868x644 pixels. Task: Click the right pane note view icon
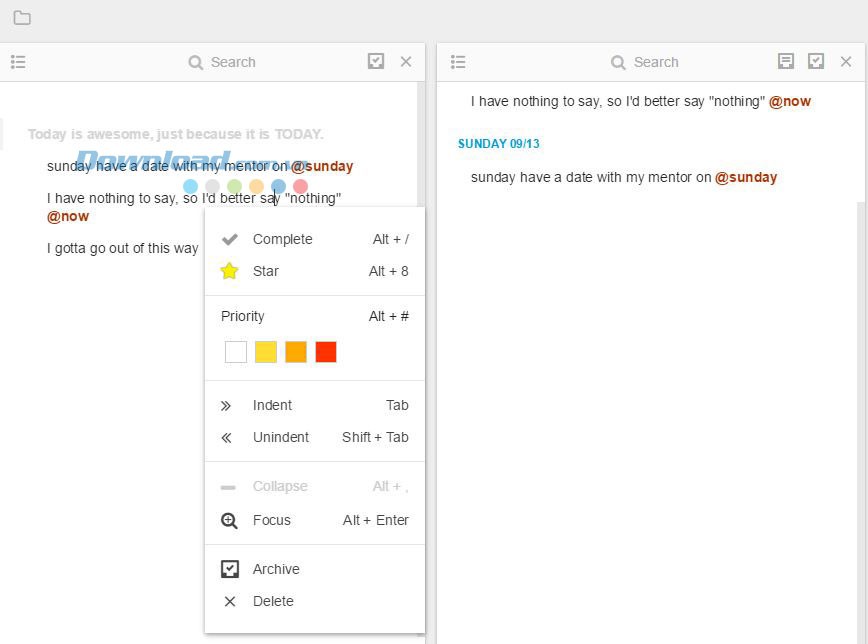(x=786, y=62)
